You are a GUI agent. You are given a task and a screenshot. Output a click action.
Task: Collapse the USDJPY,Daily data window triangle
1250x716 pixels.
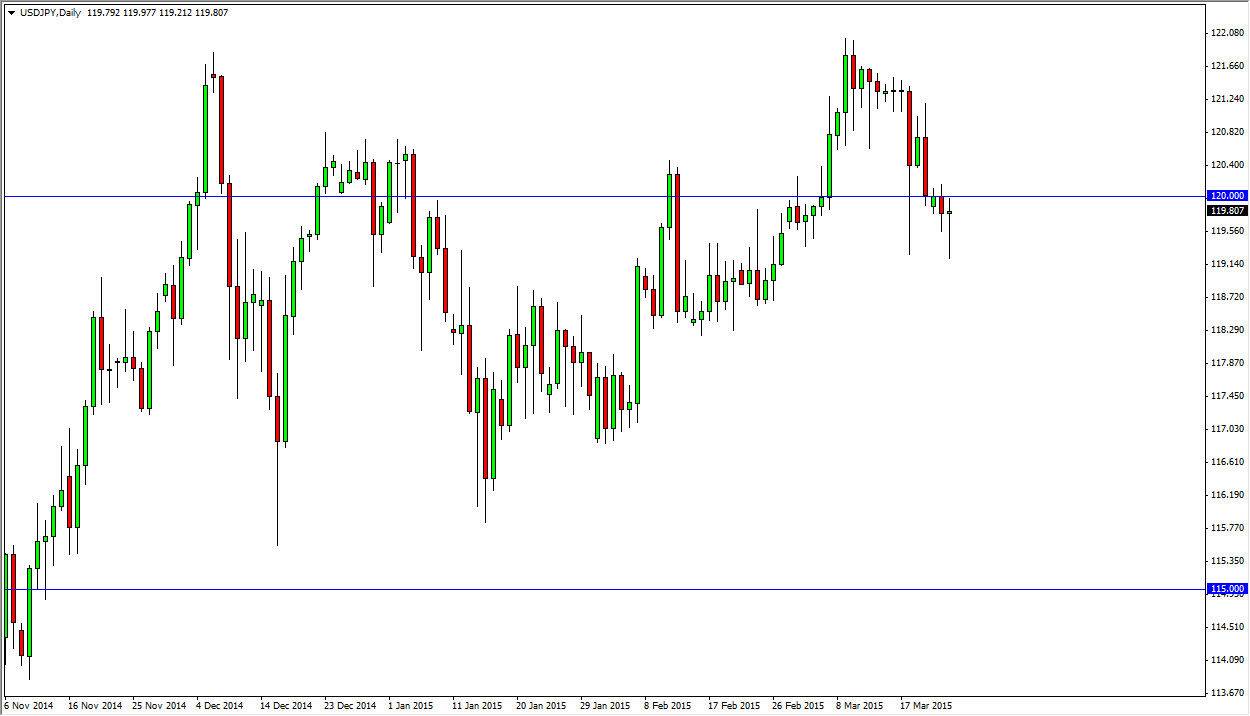point(11,12)
